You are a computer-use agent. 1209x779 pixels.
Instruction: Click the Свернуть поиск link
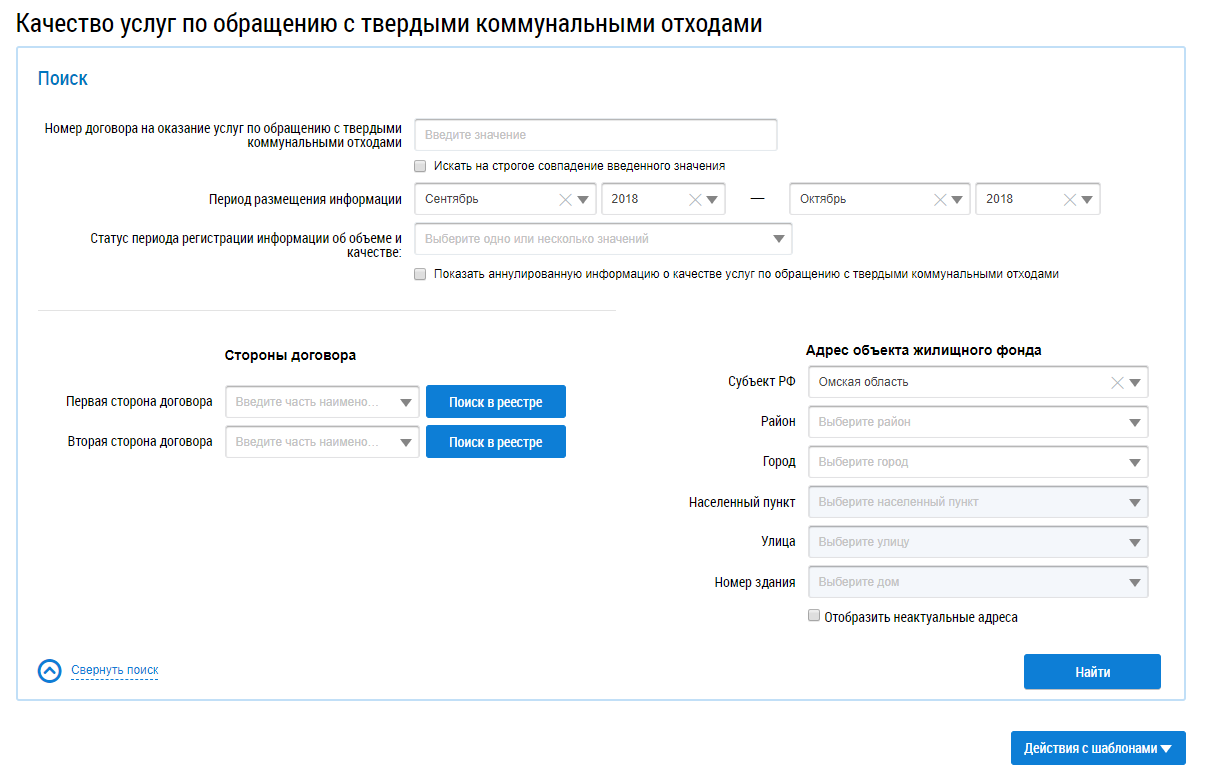[x=115, y=670]
